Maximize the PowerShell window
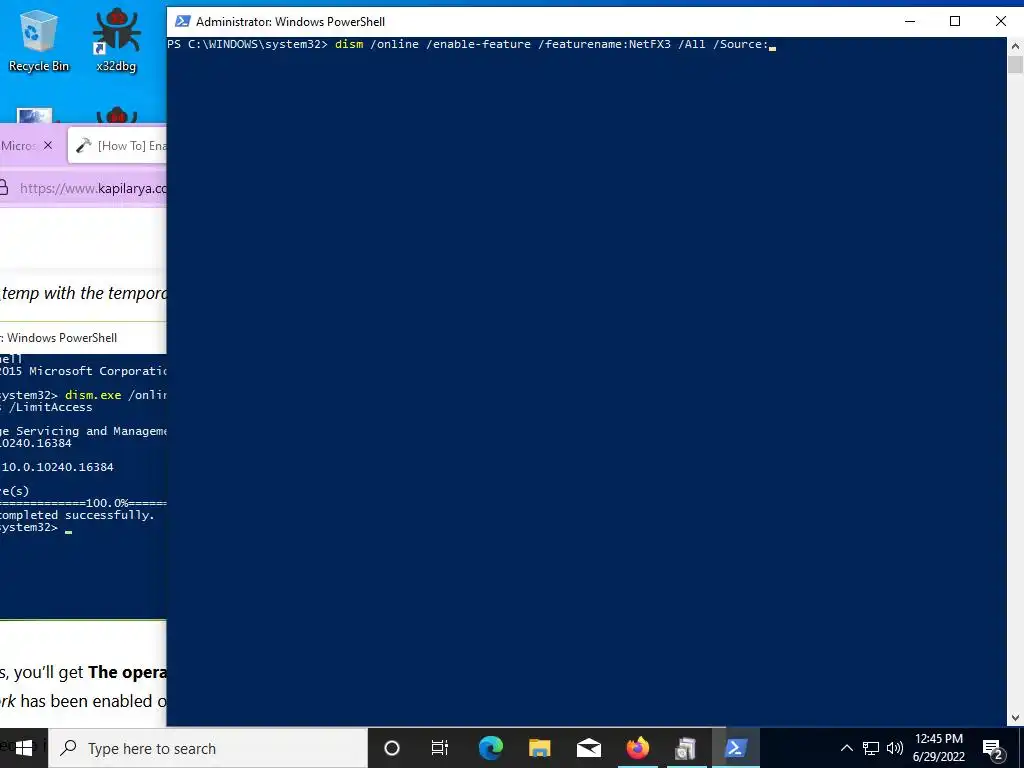The width and height of the screenshot is (1024, 768). pyautogui.click(x=955, y=22)
